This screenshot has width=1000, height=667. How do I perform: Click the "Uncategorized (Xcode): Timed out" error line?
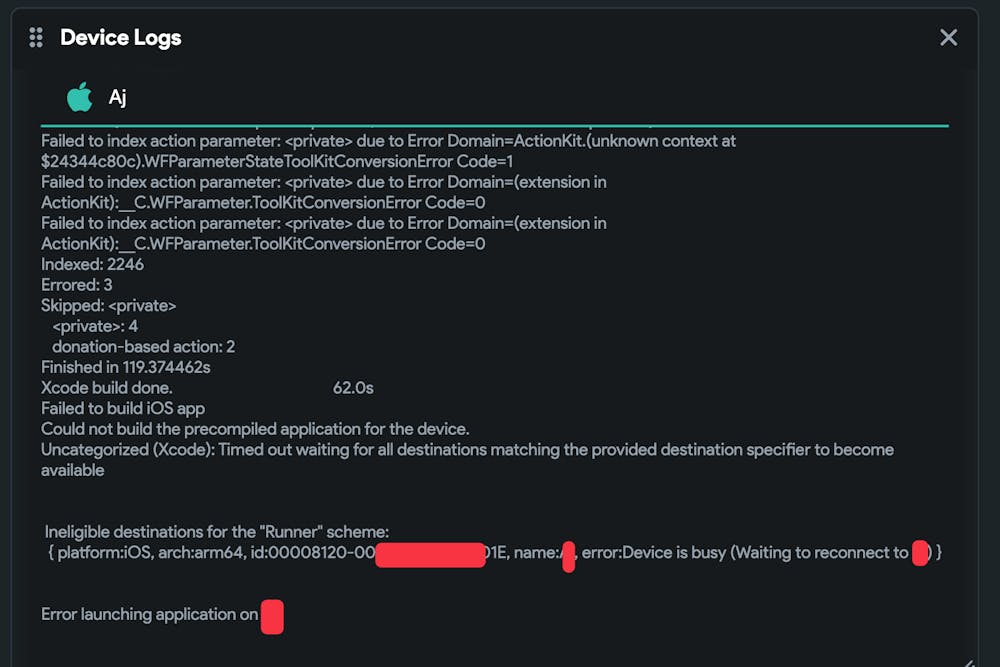467,450
